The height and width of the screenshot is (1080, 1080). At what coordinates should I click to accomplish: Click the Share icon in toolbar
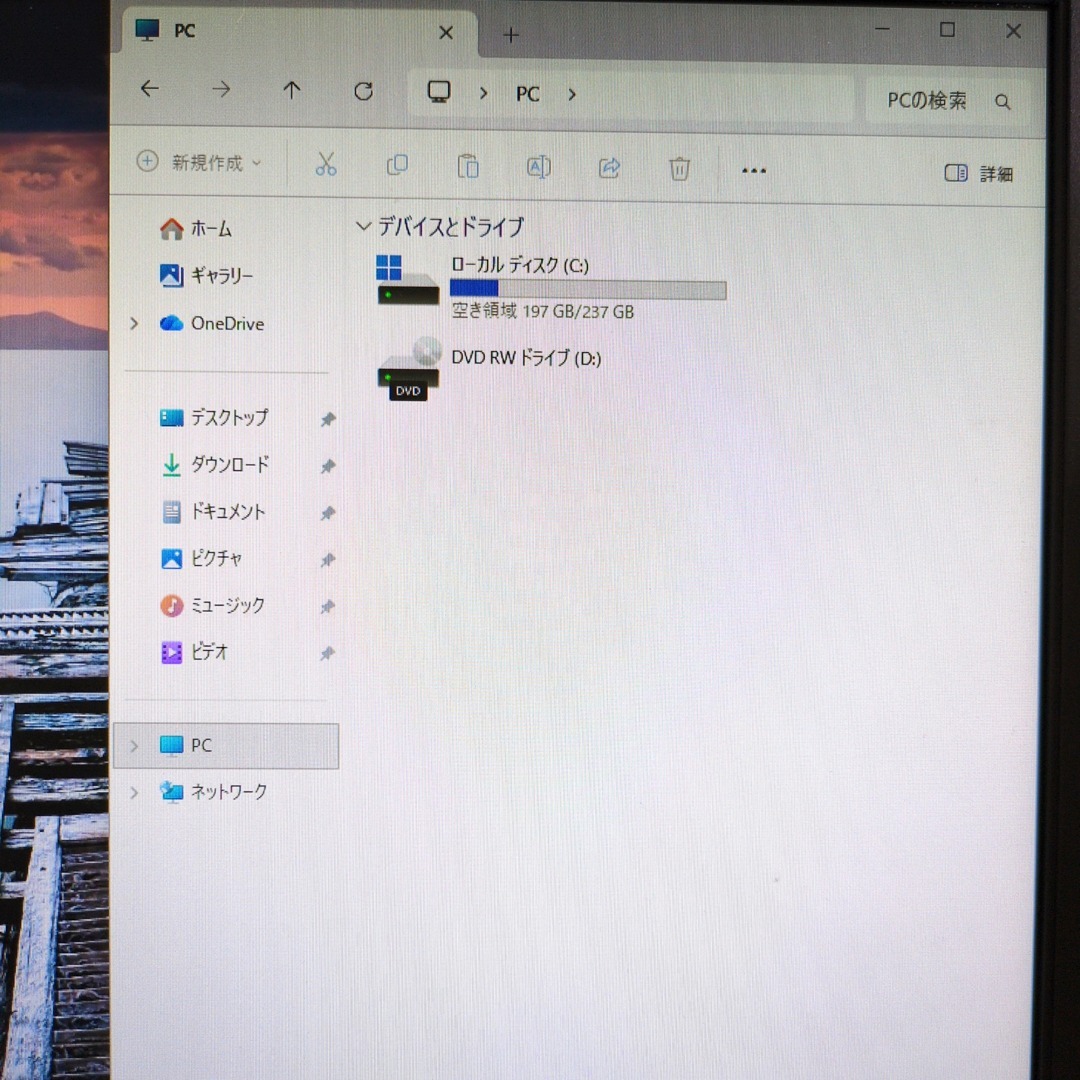point(609,168)
